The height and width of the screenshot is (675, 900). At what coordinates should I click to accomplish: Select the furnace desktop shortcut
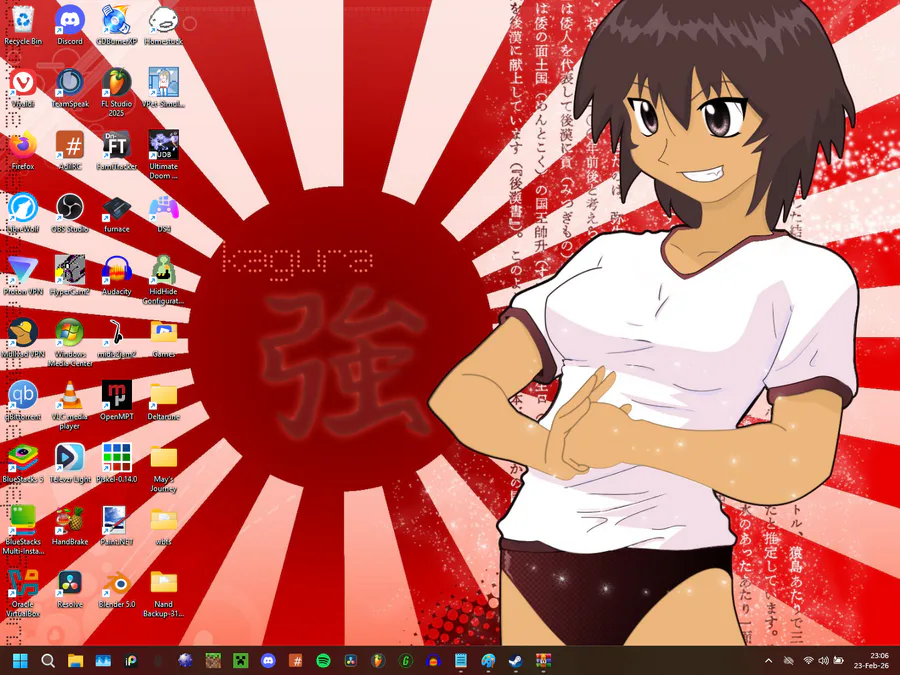(117, 214)
